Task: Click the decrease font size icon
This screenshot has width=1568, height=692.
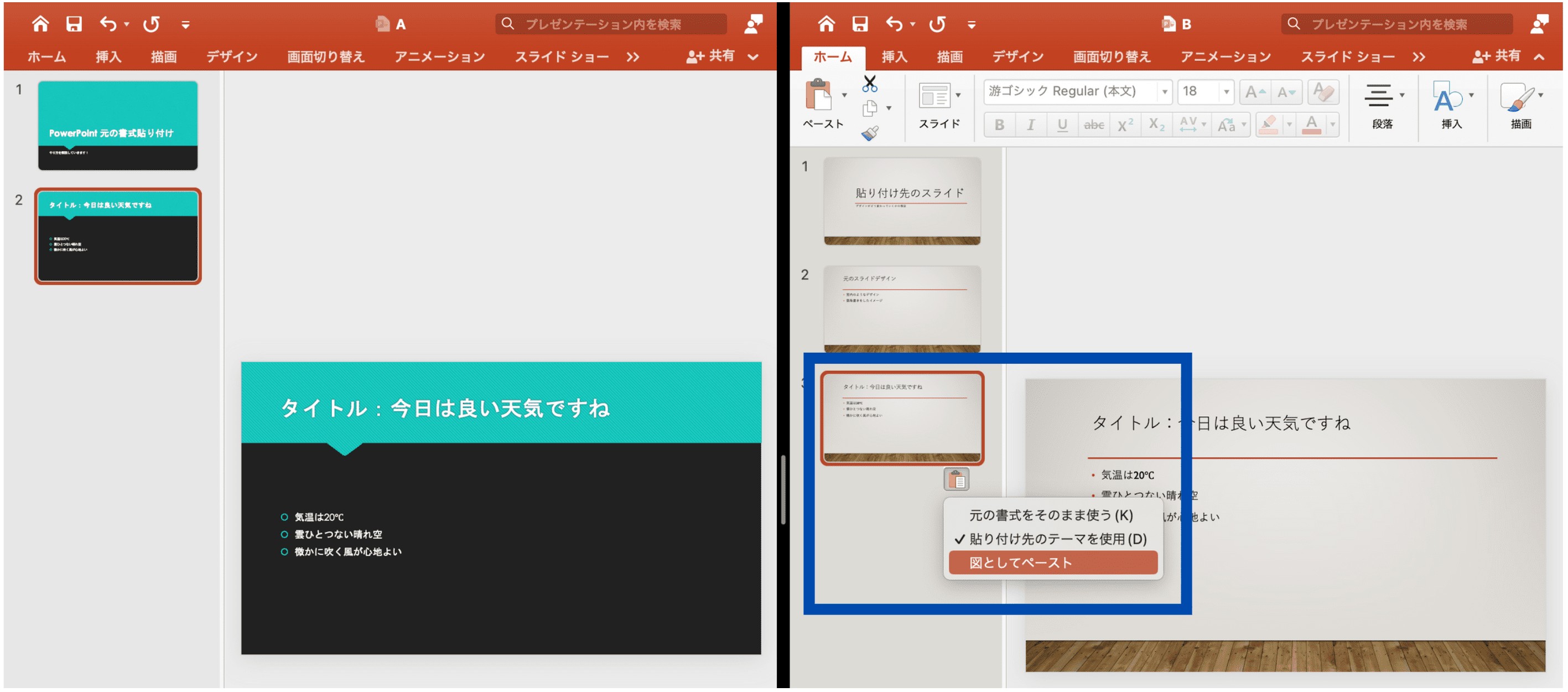Action: click(x=1286, y=92)
